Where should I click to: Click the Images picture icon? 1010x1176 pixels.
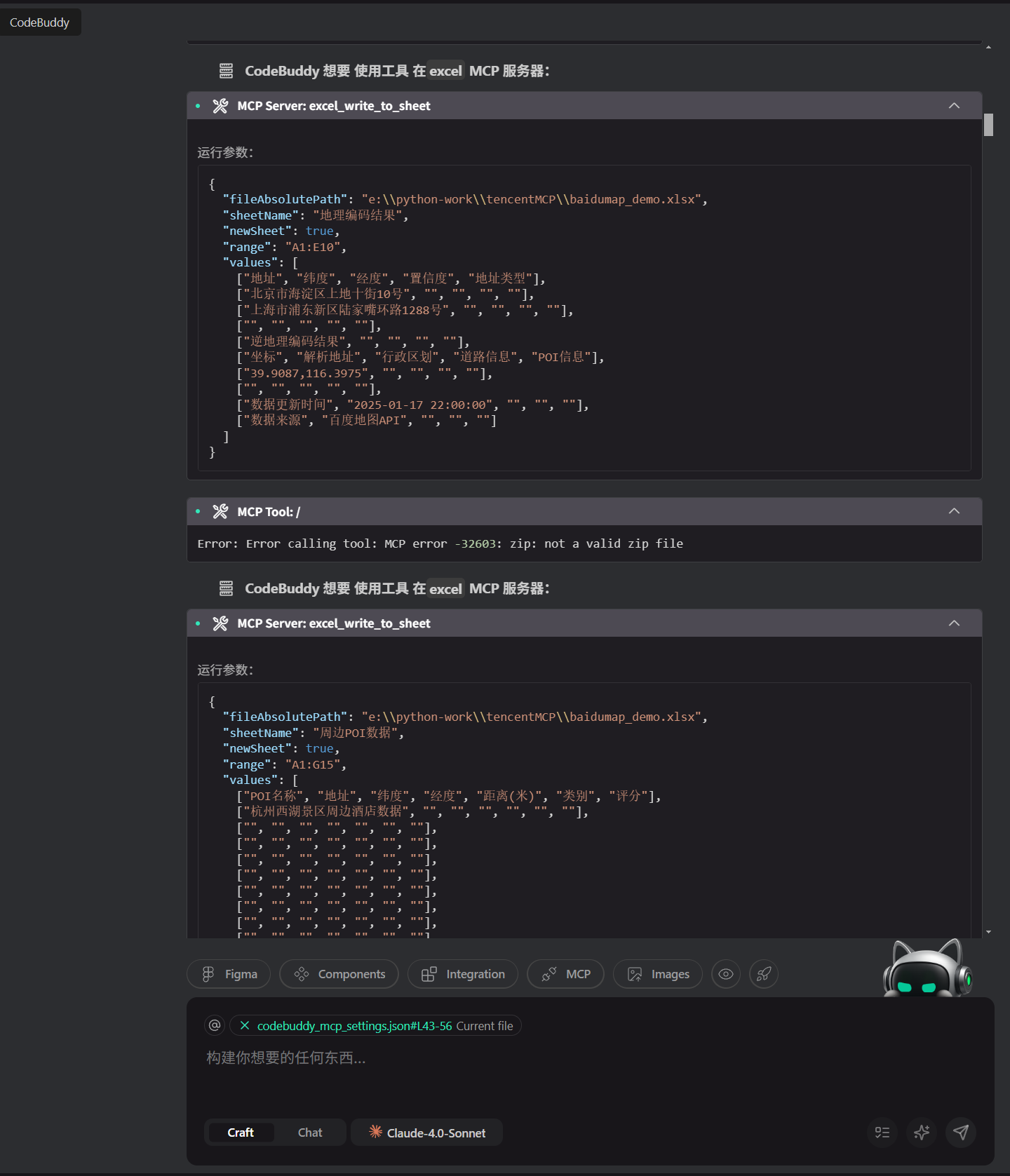[635, 974]
